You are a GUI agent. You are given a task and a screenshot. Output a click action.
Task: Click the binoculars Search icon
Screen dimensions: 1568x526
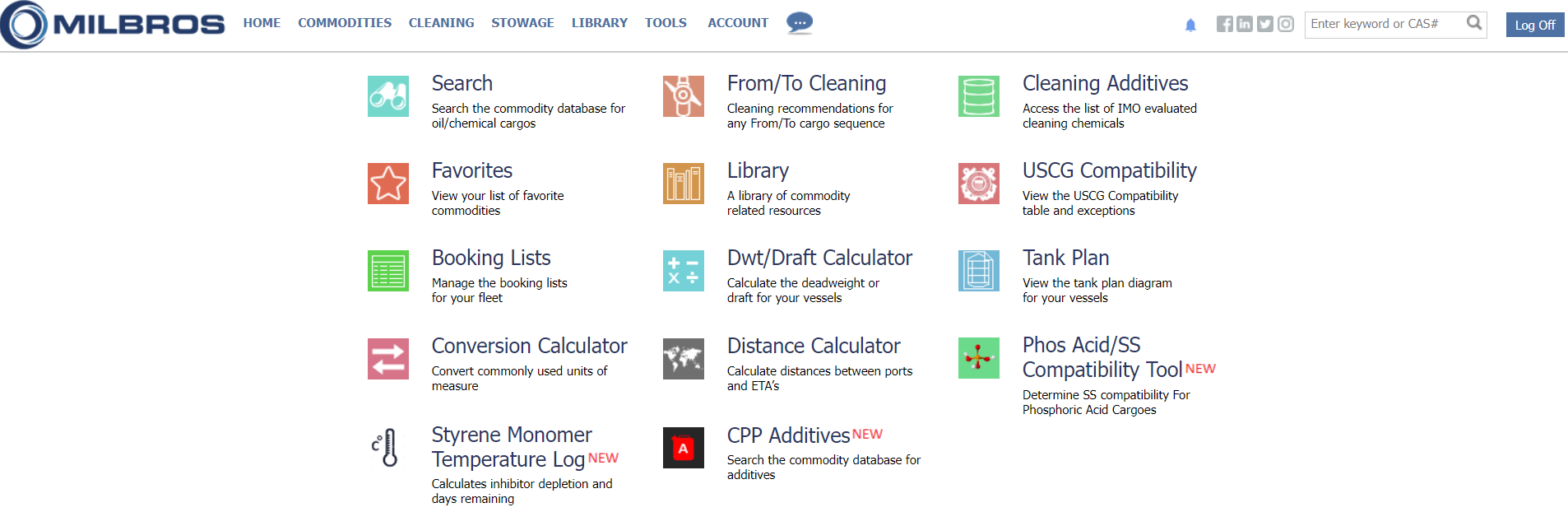pos(387,96)
